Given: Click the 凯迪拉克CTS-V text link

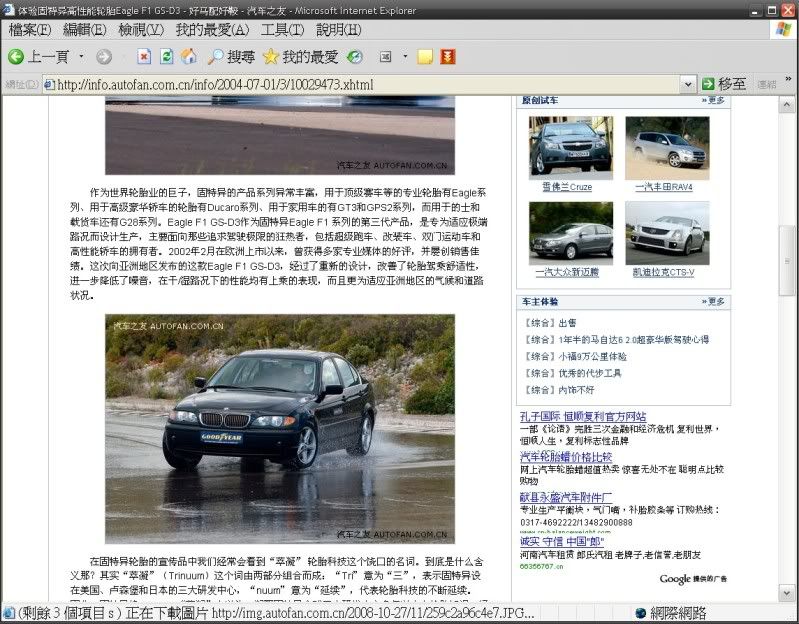Looking at the screenshot, I should [x=663, y=272].
